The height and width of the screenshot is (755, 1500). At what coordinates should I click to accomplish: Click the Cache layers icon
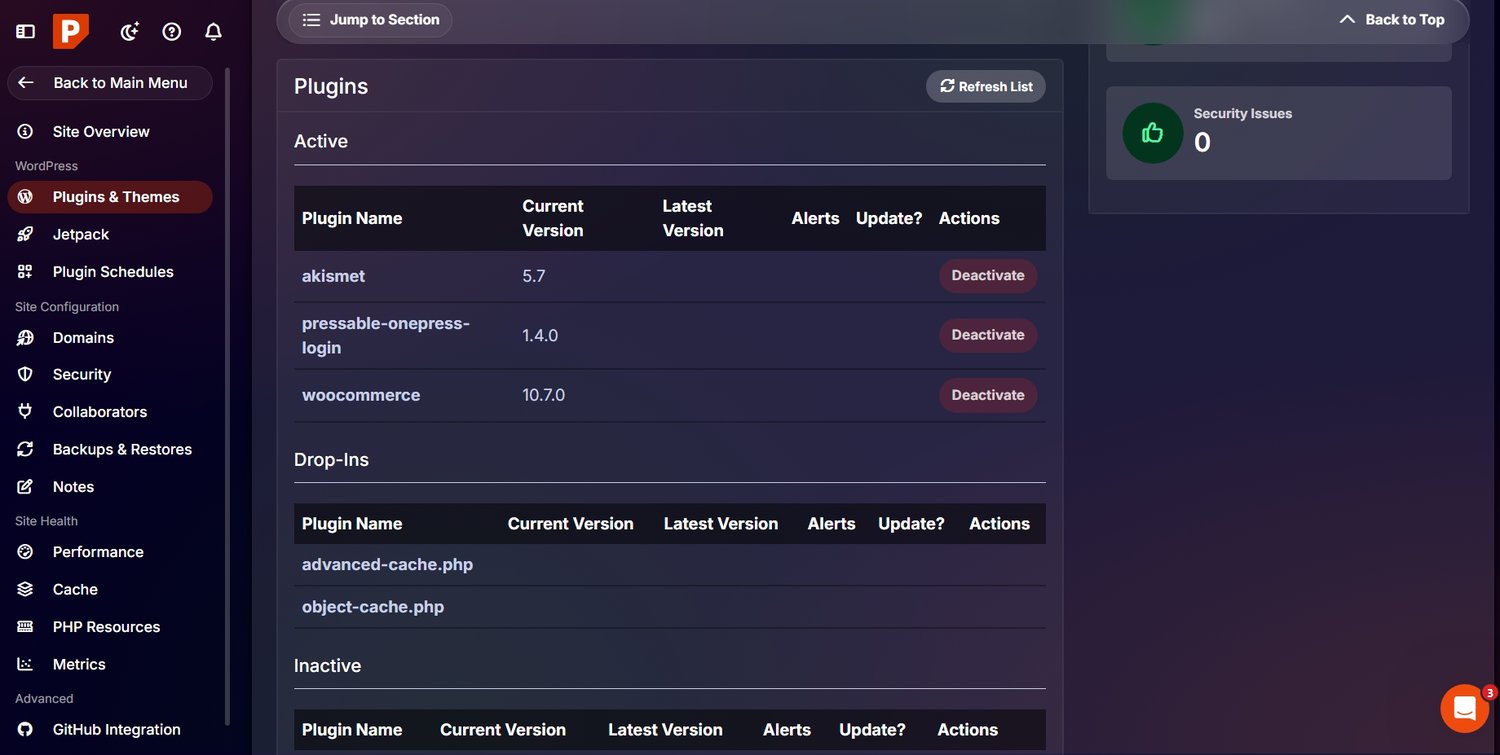(25, 590)
